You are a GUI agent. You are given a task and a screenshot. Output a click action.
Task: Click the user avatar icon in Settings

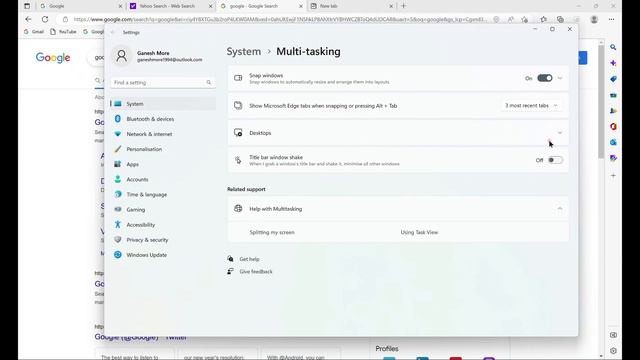pyautogui.click(x=121, y=56)
